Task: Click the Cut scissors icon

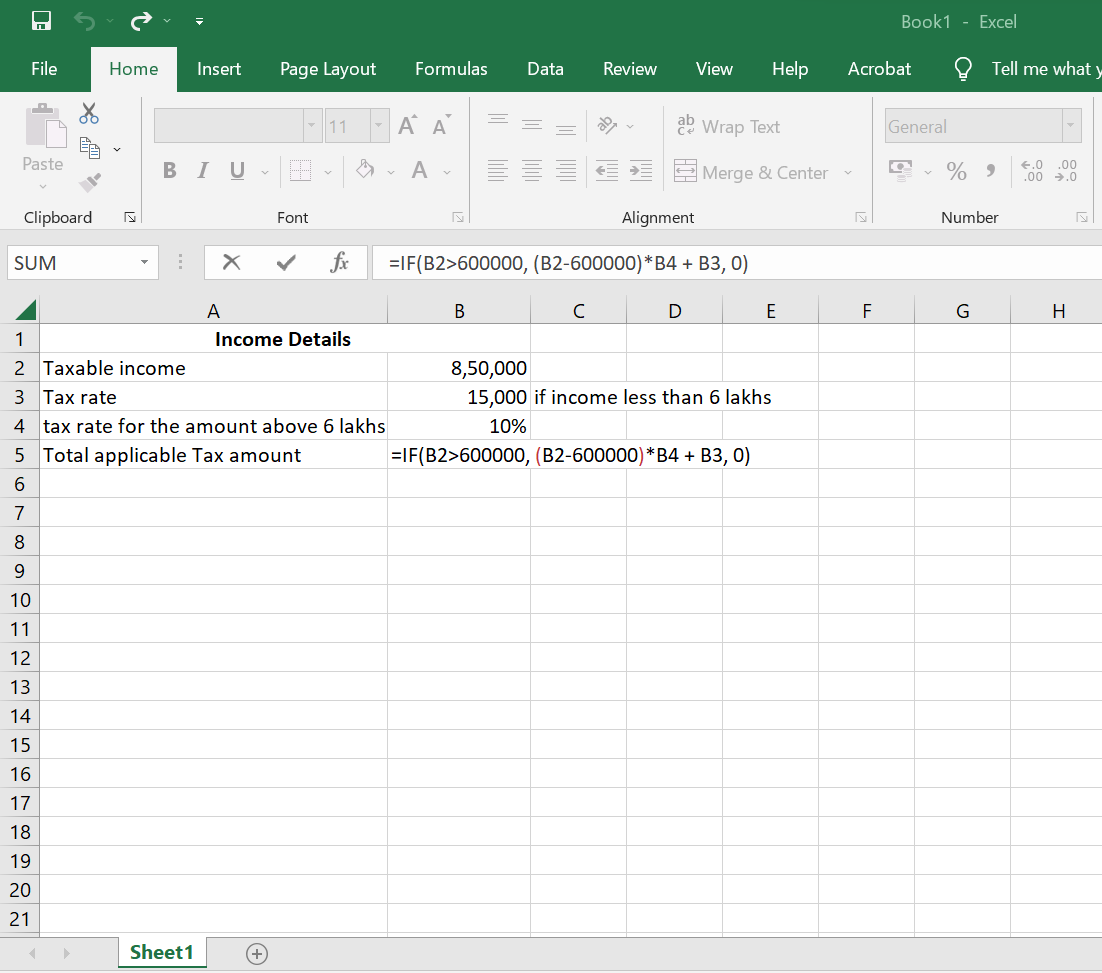Action: click(x=89, y=113)
